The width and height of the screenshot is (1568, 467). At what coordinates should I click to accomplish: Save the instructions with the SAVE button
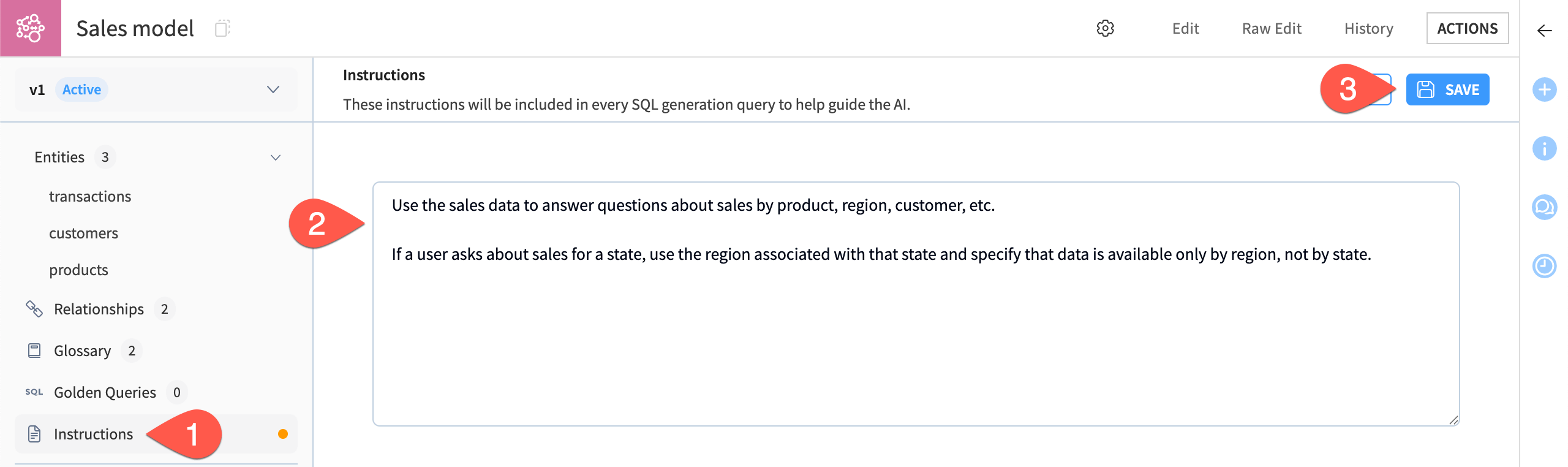tap(1448, 89)
